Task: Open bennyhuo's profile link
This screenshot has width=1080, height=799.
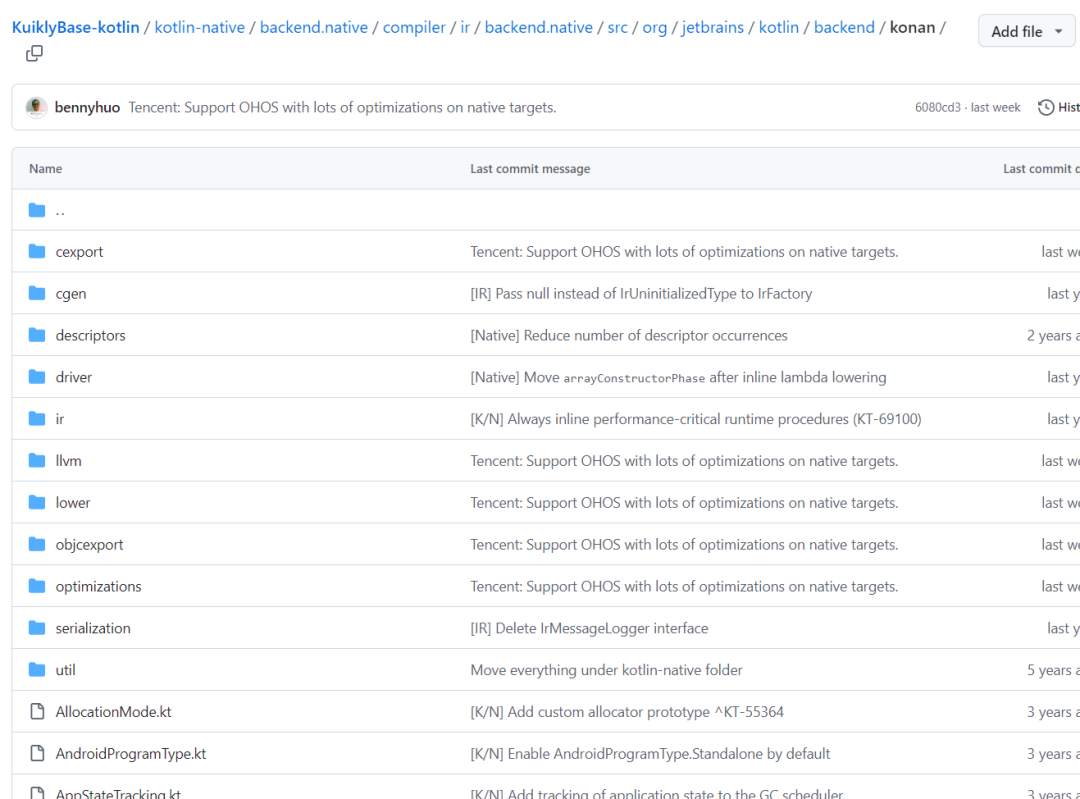Action: (x=87, y=107)
